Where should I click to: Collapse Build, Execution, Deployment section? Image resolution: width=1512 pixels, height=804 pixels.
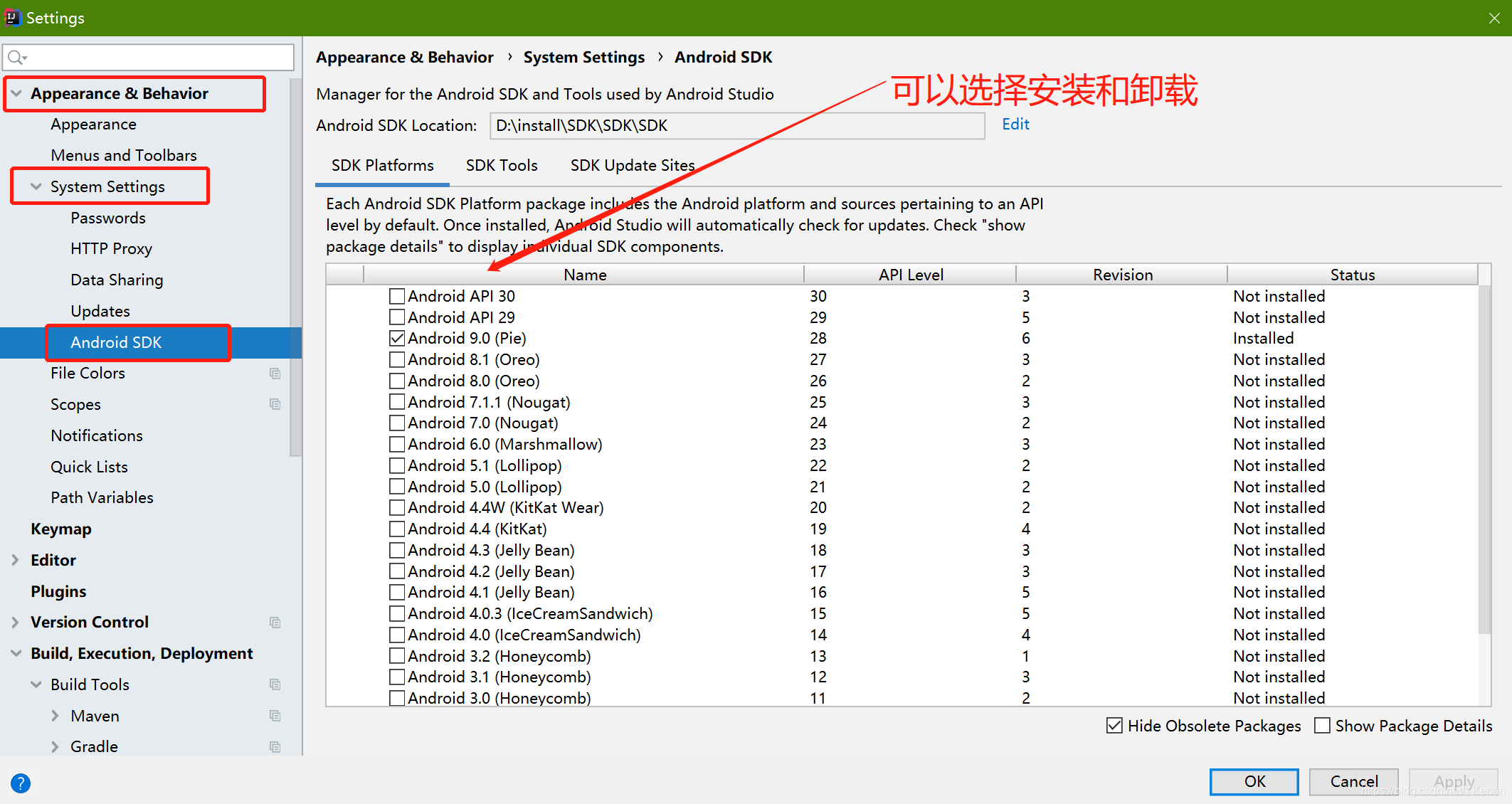click(16, 653)
